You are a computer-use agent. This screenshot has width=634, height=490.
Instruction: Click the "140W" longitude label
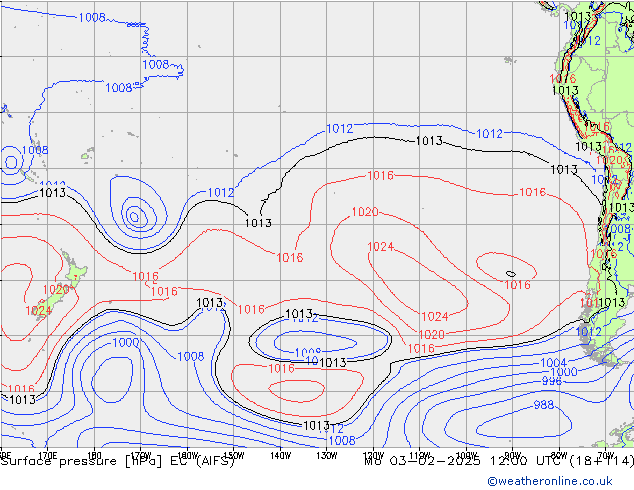[281, 455]
